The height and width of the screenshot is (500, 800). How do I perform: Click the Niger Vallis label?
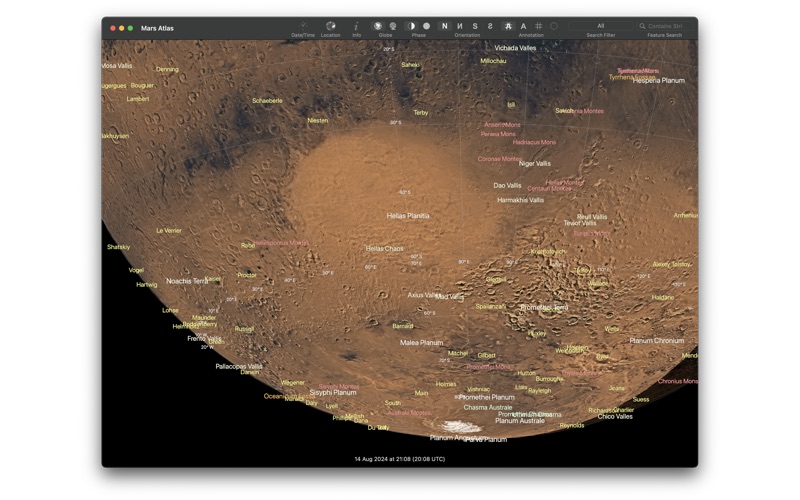[534, 164]
